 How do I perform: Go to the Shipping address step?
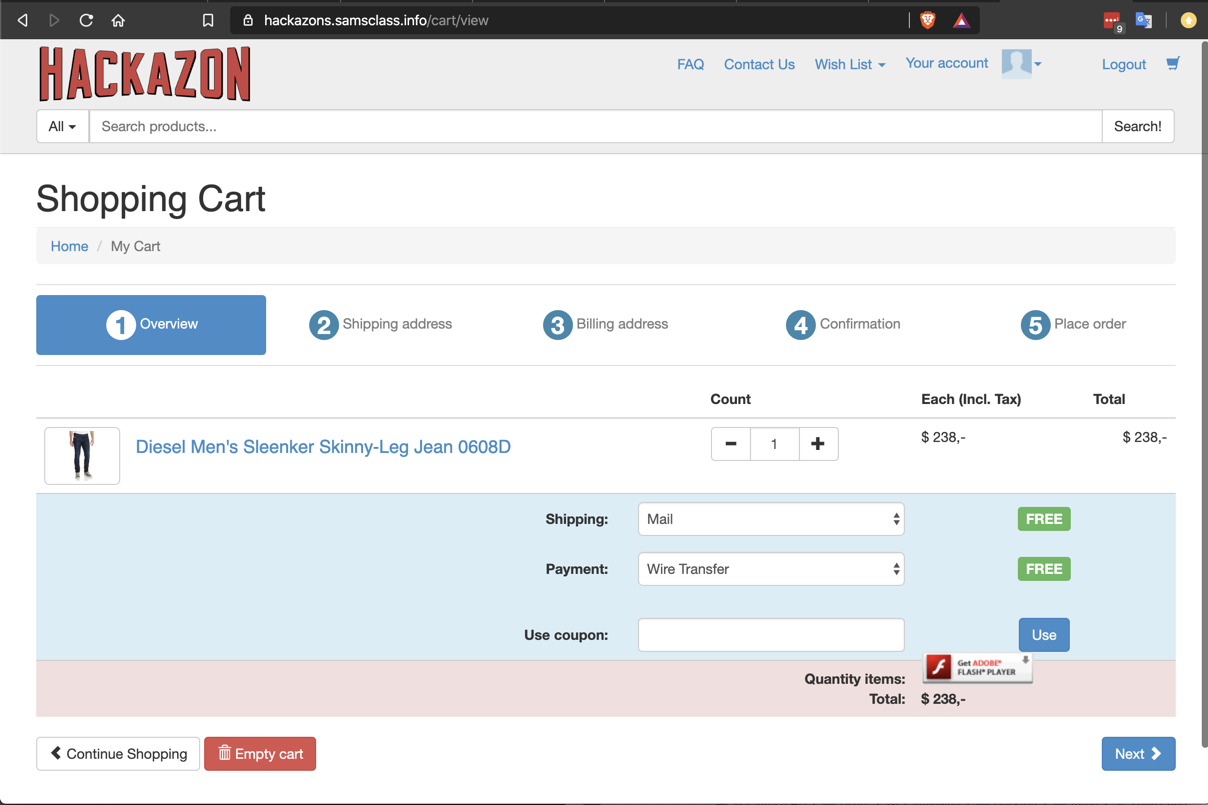381,324
